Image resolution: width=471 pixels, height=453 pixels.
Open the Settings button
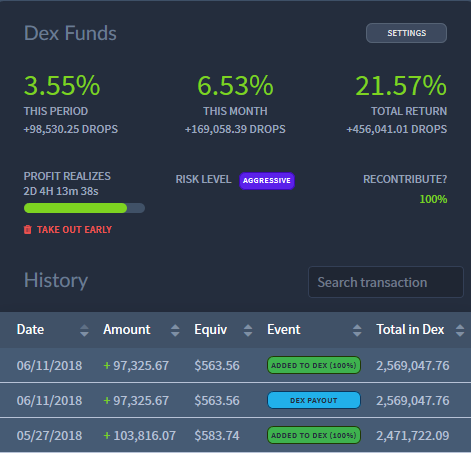406,33
